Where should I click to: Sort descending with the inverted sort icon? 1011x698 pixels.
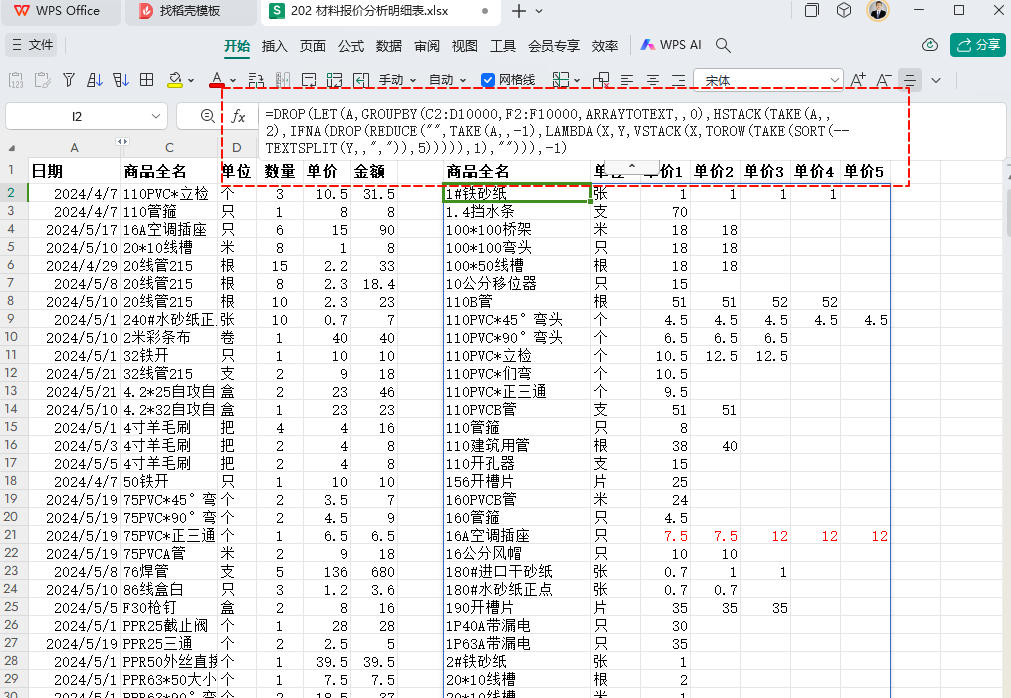pyautogui.click(x=121, y=80)
